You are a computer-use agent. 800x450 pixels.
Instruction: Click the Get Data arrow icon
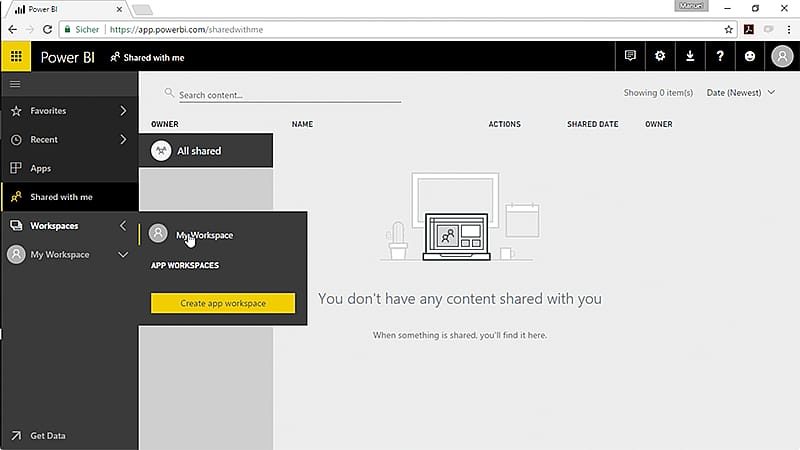[x=16, y=435]
